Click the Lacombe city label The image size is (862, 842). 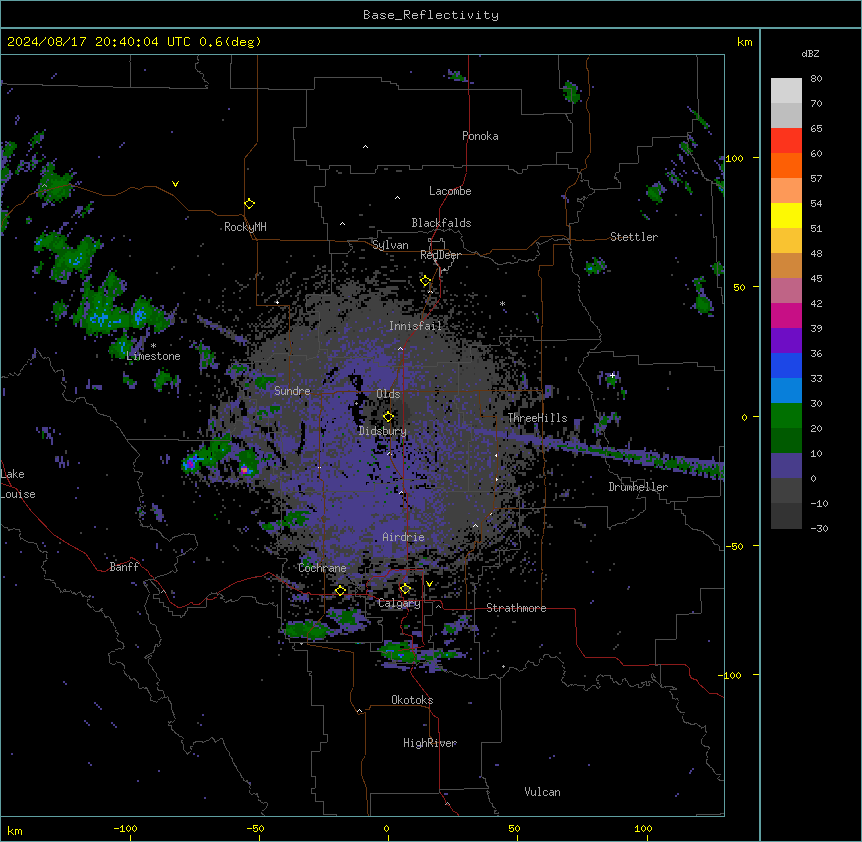pyautogui.click(x=450, y=191)
